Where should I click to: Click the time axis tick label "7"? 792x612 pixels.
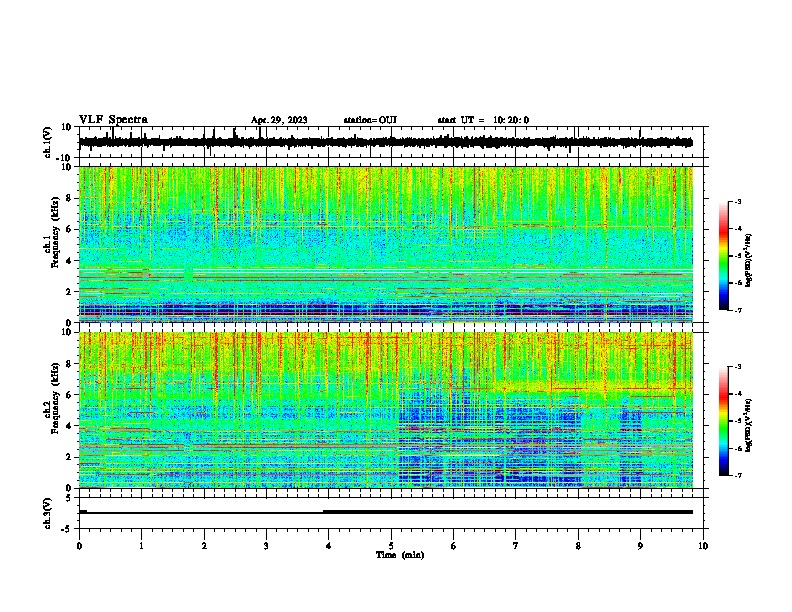point(516,546)
